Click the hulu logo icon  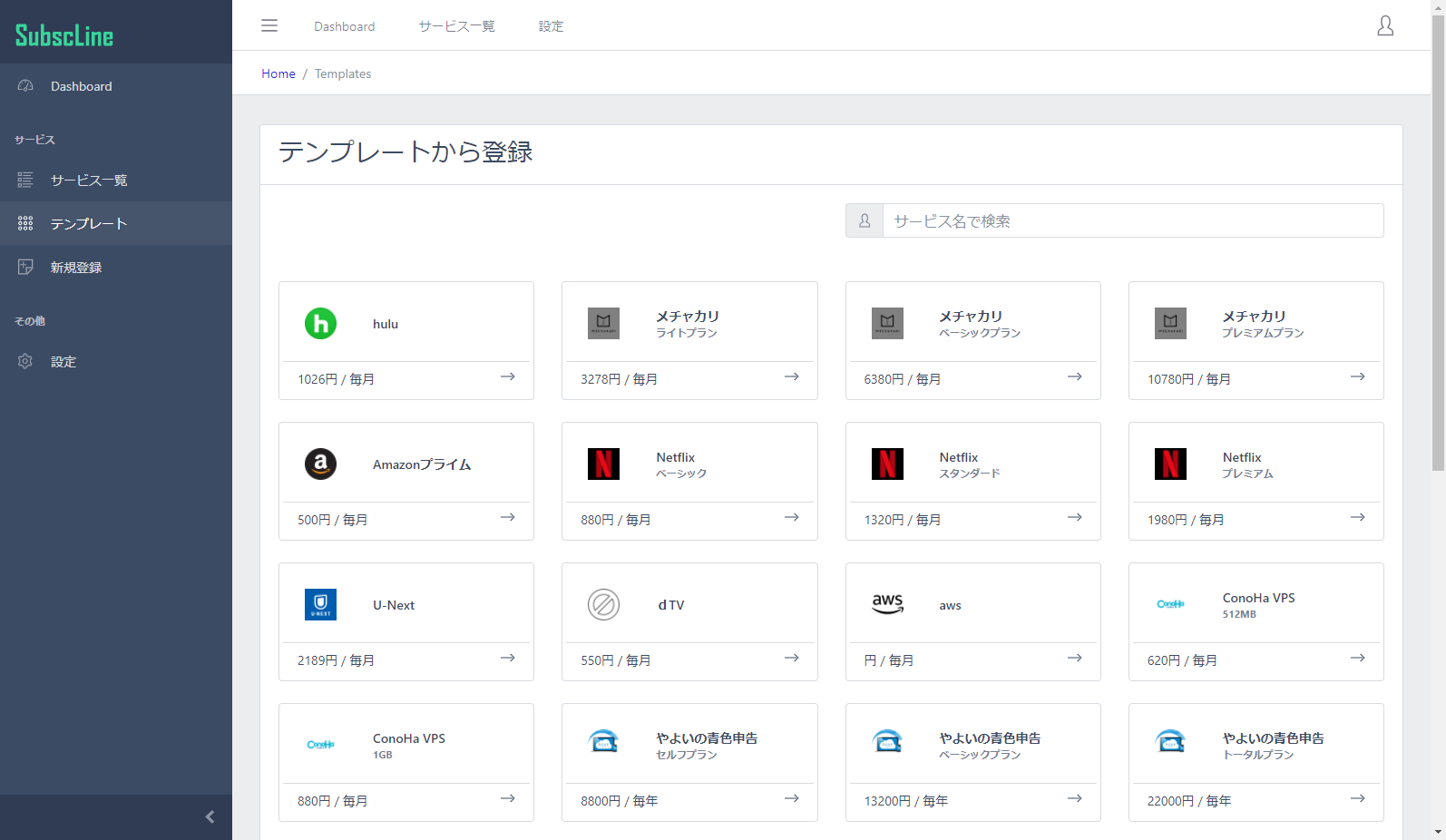[320, 324]
